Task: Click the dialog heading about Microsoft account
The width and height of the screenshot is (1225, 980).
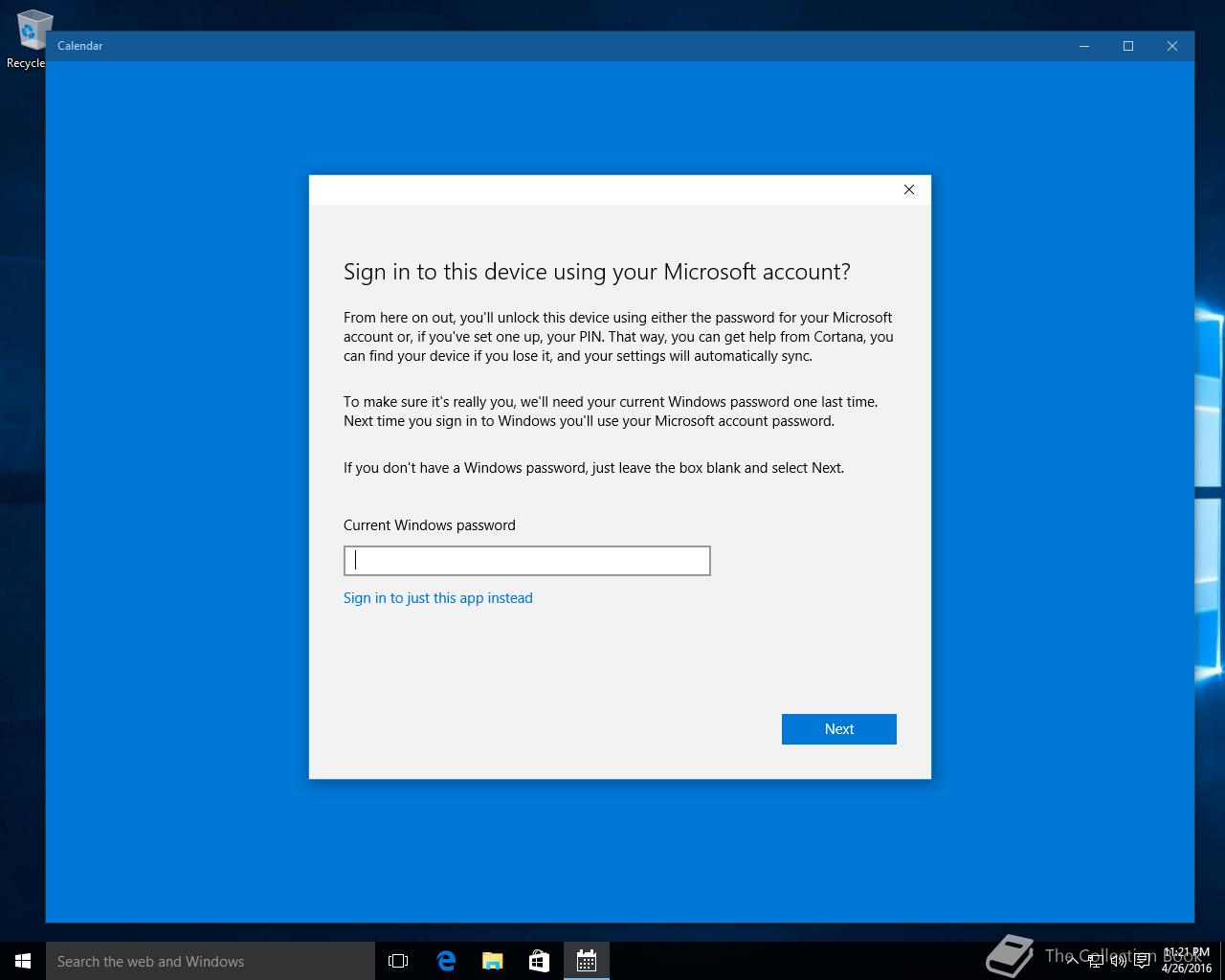Action: [x=597, y=272]
